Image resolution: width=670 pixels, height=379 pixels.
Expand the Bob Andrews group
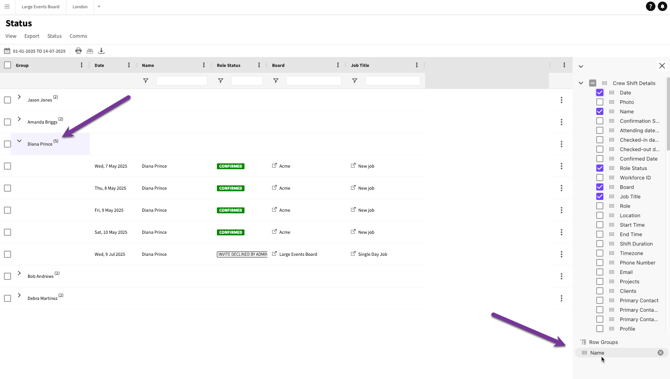tap(19, 273)
